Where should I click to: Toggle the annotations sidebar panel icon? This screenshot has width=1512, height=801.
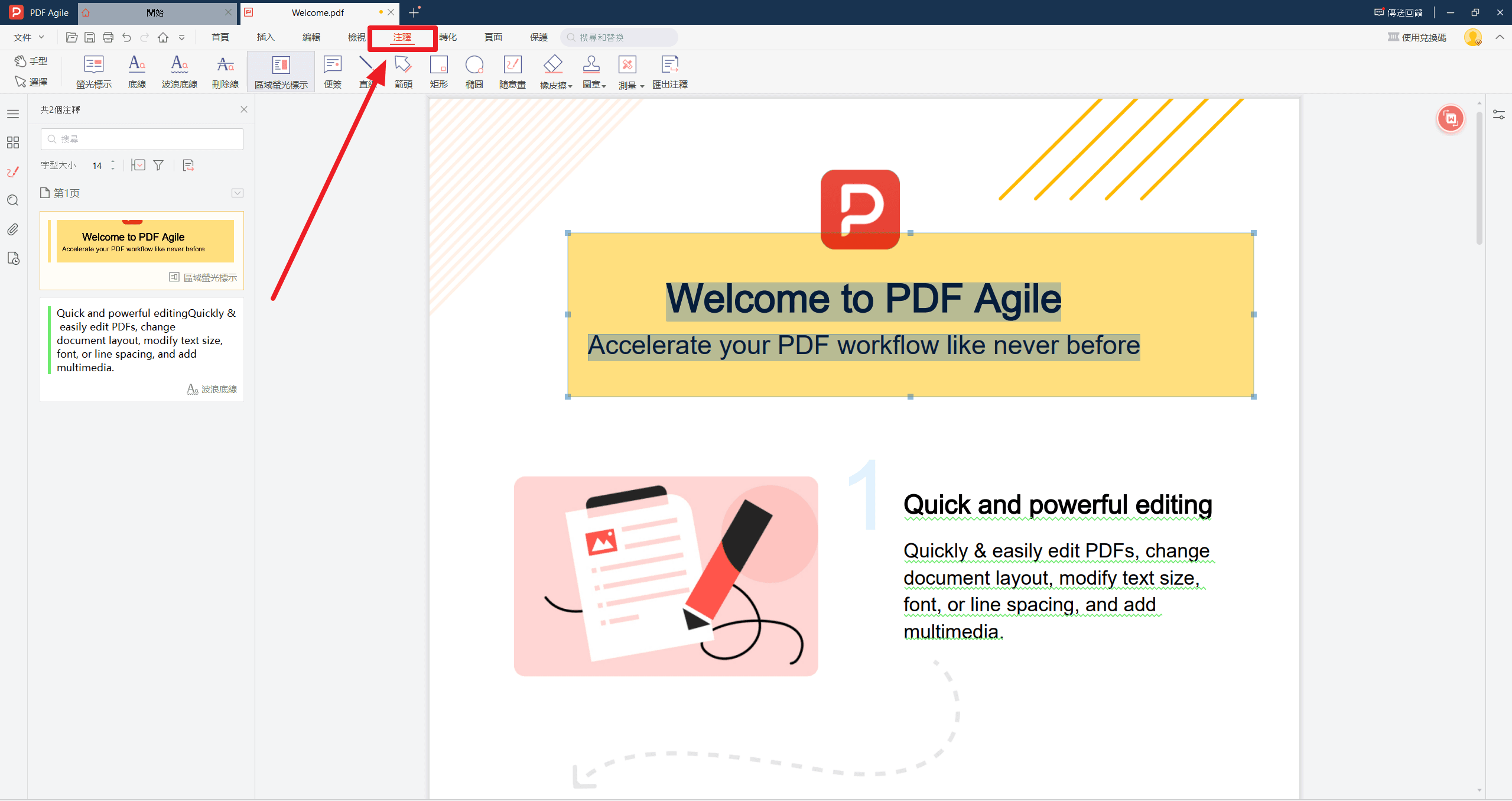click(13, 171)
